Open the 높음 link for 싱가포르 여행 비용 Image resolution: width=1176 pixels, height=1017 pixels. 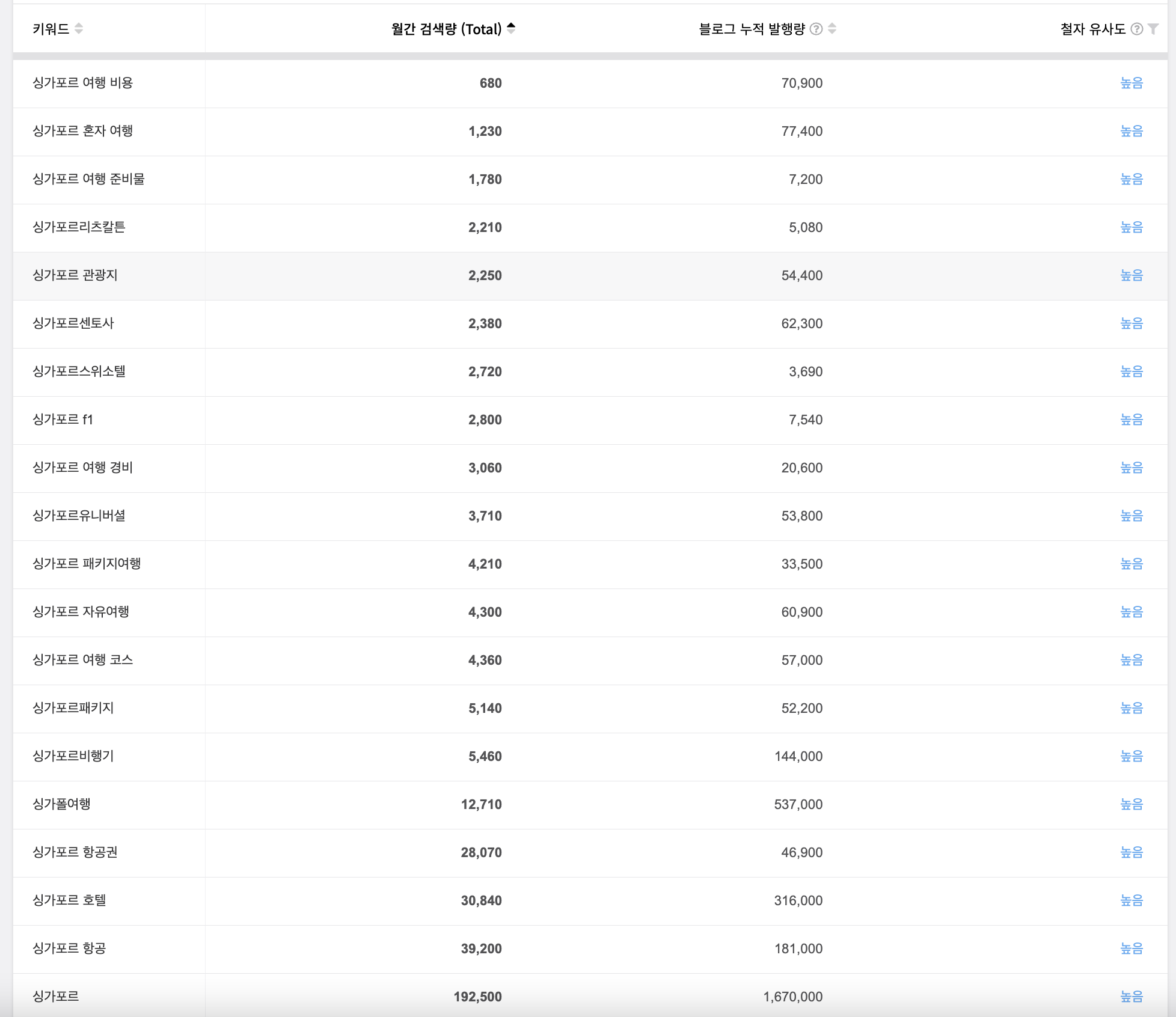[1132, 83]
